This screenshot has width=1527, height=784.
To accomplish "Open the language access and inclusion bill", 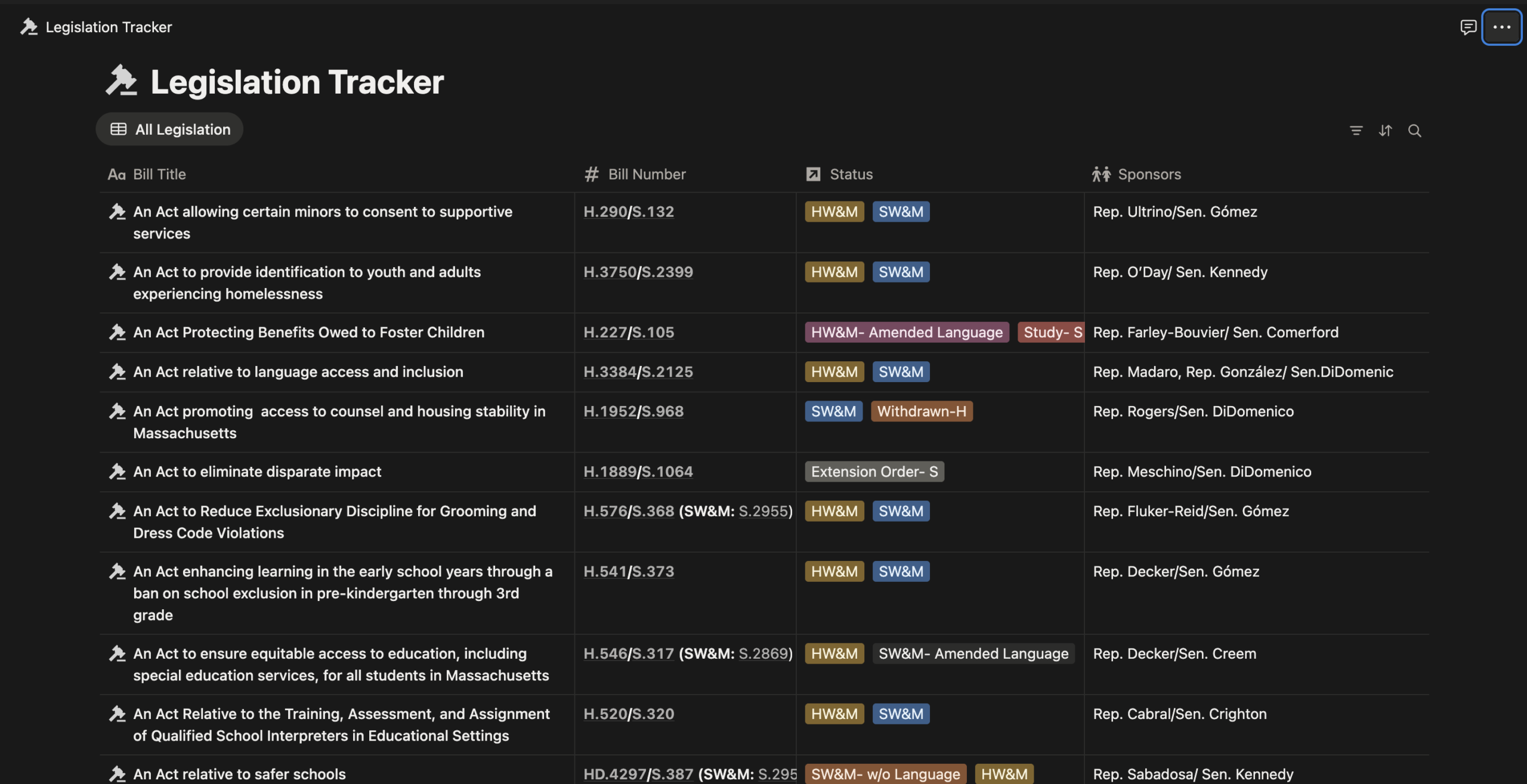I will pyautogui.click(x=298, y=372).
